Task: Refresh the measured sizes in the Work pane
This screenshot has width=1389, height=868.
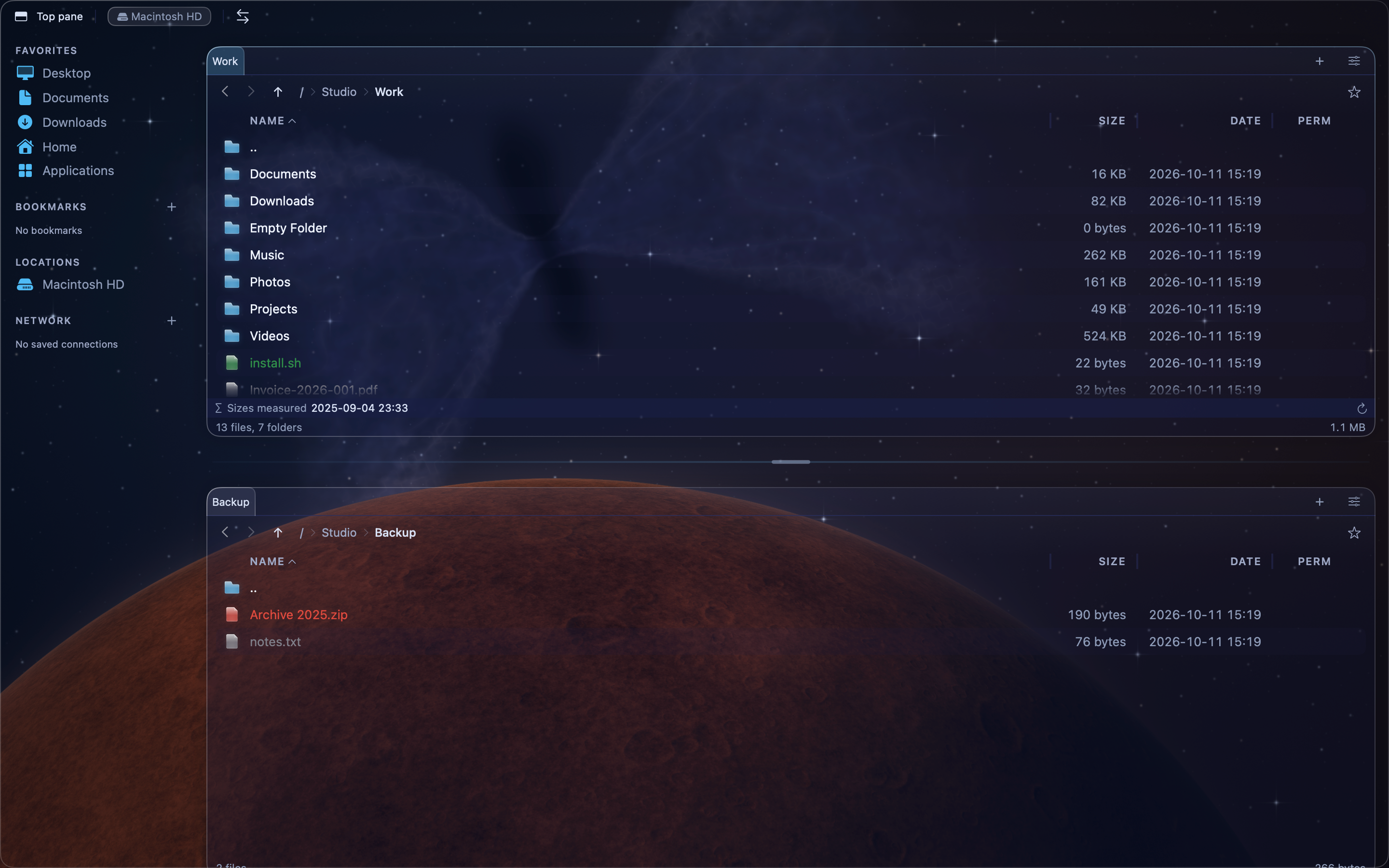Action: [1362, 408]
